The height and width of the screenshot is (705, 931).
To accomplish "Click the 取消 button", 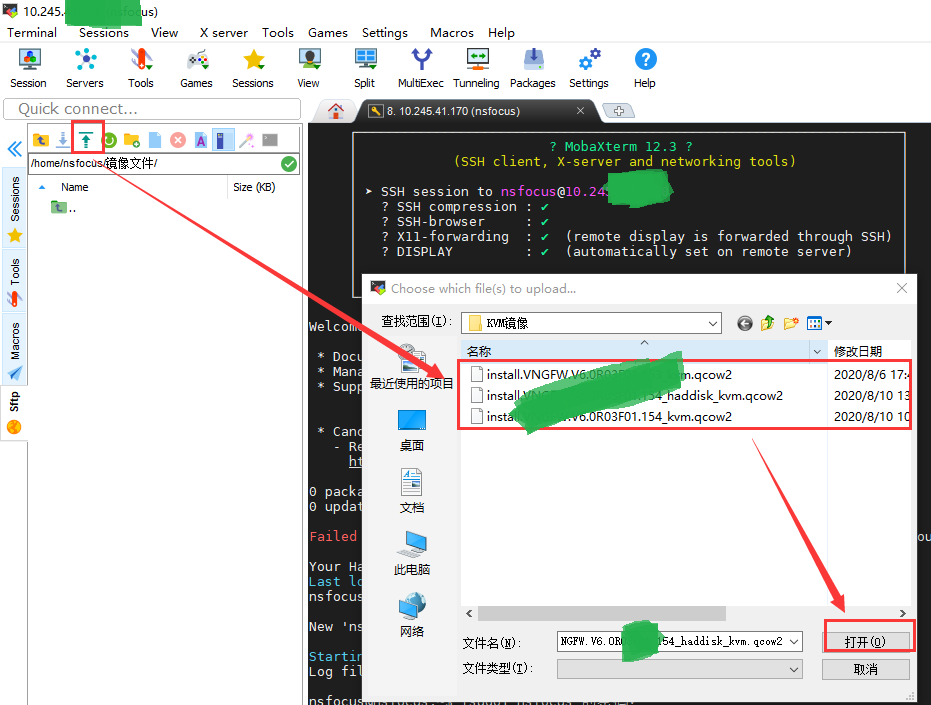I will [x=866, y=669].
